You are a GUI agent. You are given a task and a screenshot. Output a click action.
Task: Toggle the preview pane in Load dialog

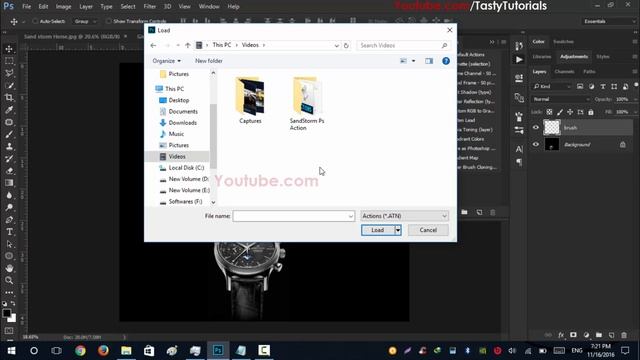pos(429,61)
